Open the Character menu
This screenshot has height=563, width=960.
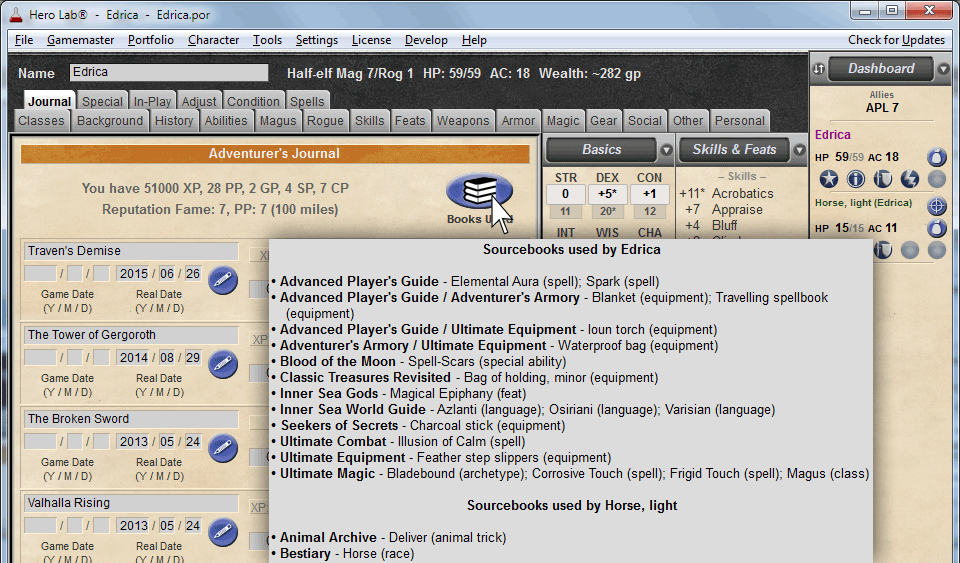click(213, 40)
